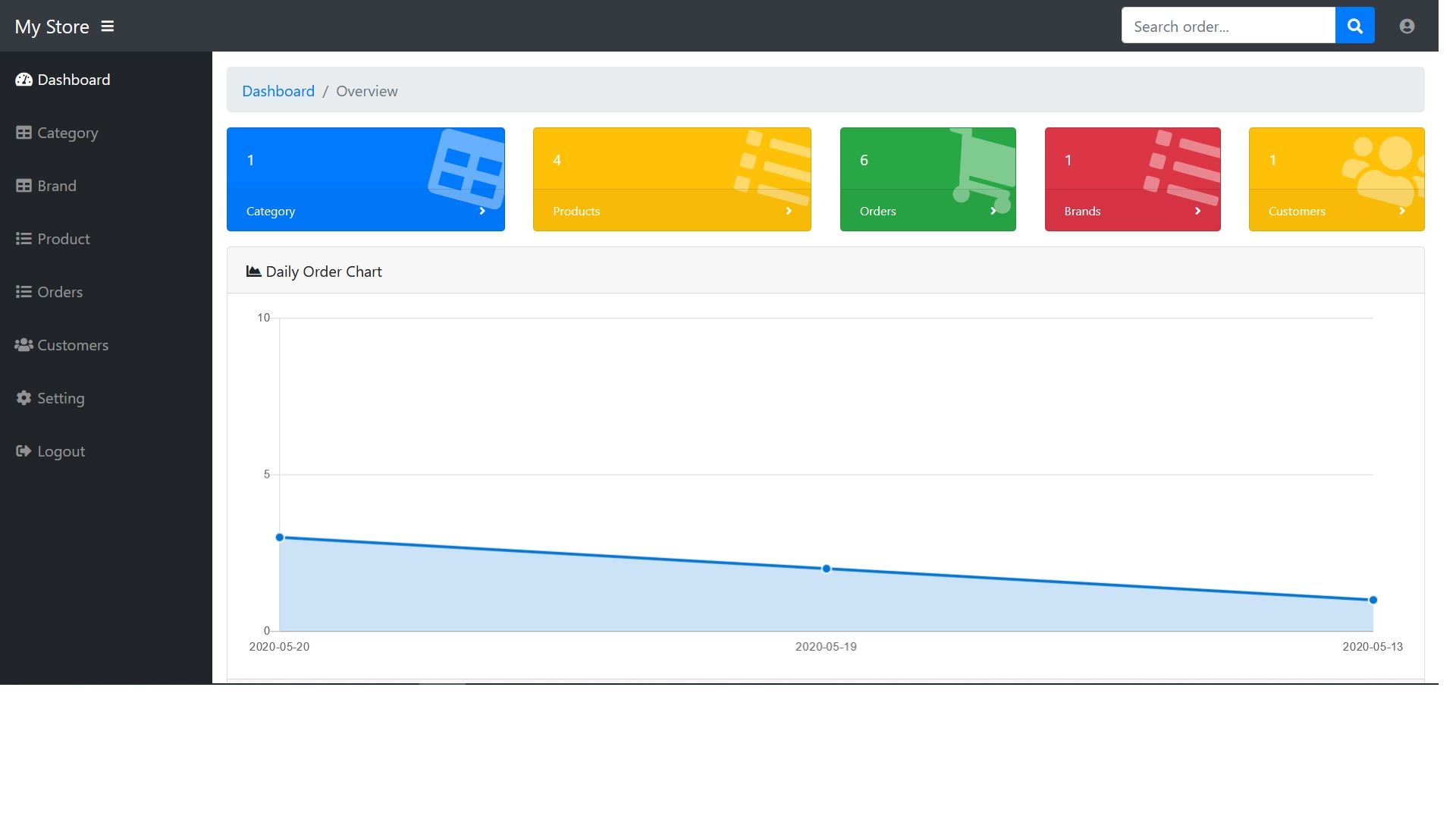Expand the blue Category card chevron
Viewport: 1456px width, 819px height.
482,211
